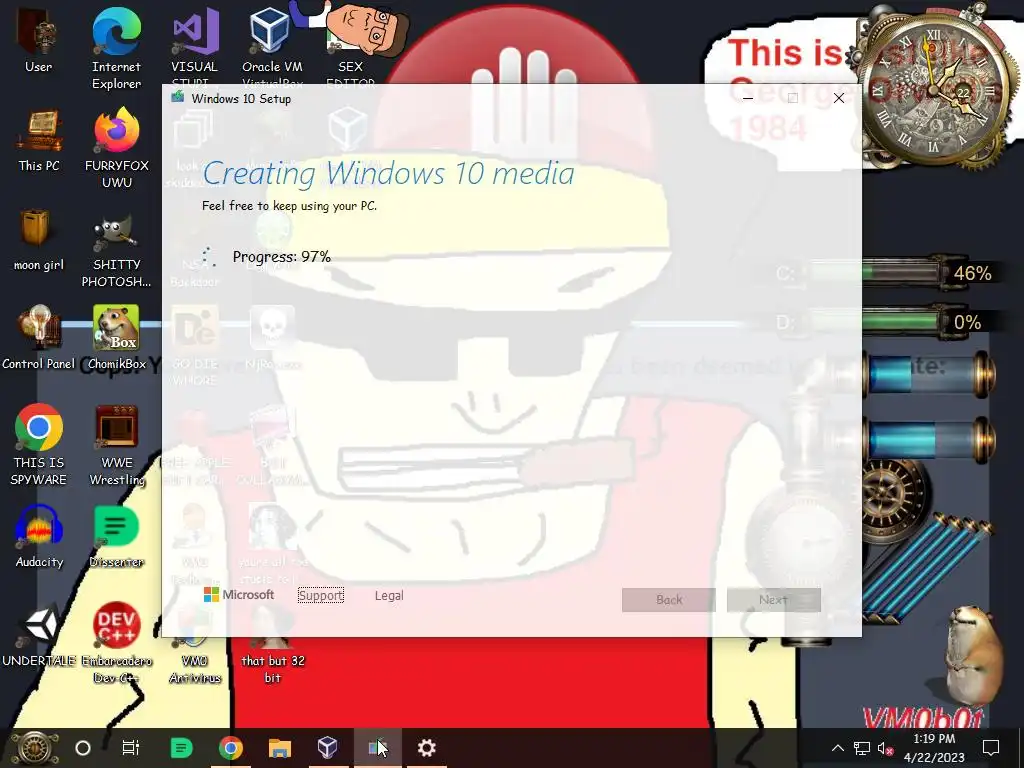Open Dissenter from the taskbar

click(181, 748)
